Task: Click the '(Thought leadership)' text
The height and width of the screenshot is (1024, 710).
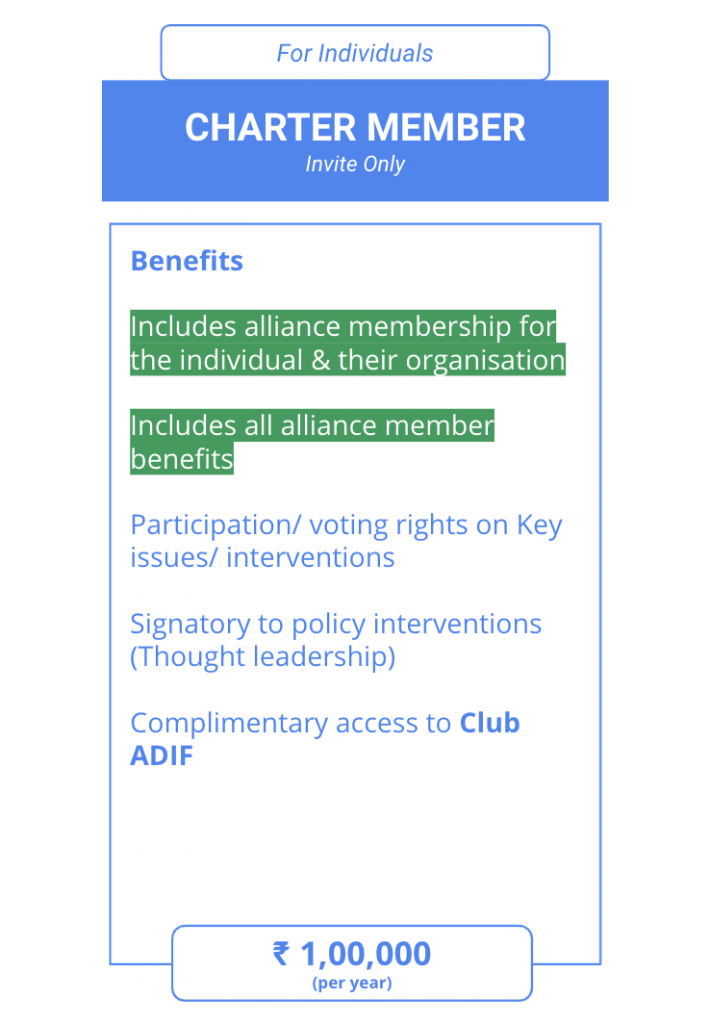Action: [263, 657]
